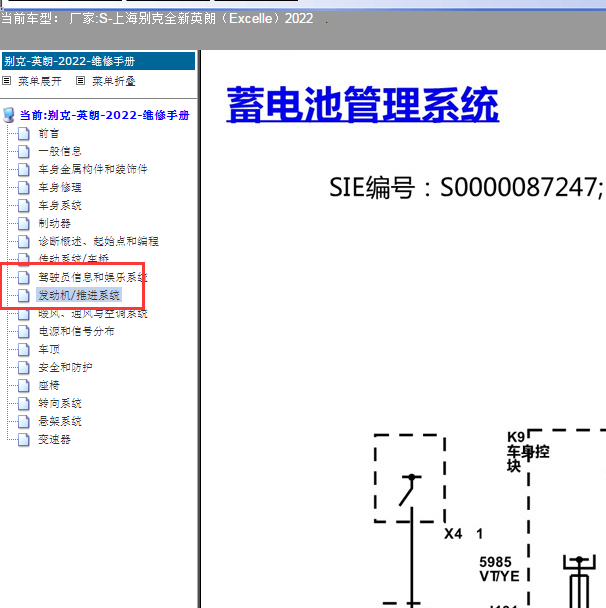Viewport: 606px width, 608px height.
Task: Open the 一般信息 chapter
Action: tap(60, 152)
